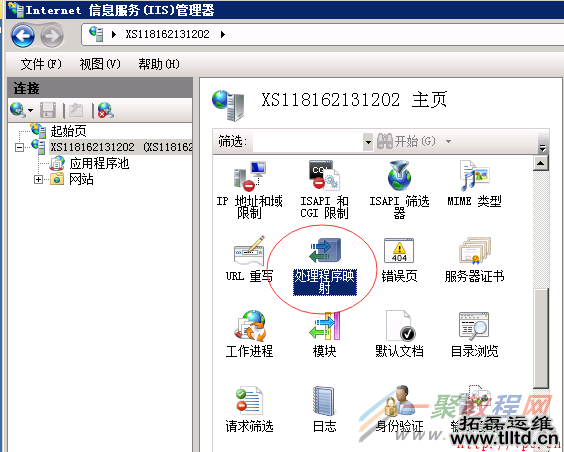Open the 文件(F) menu
The image size is (564, 452).
click(41, 64)
